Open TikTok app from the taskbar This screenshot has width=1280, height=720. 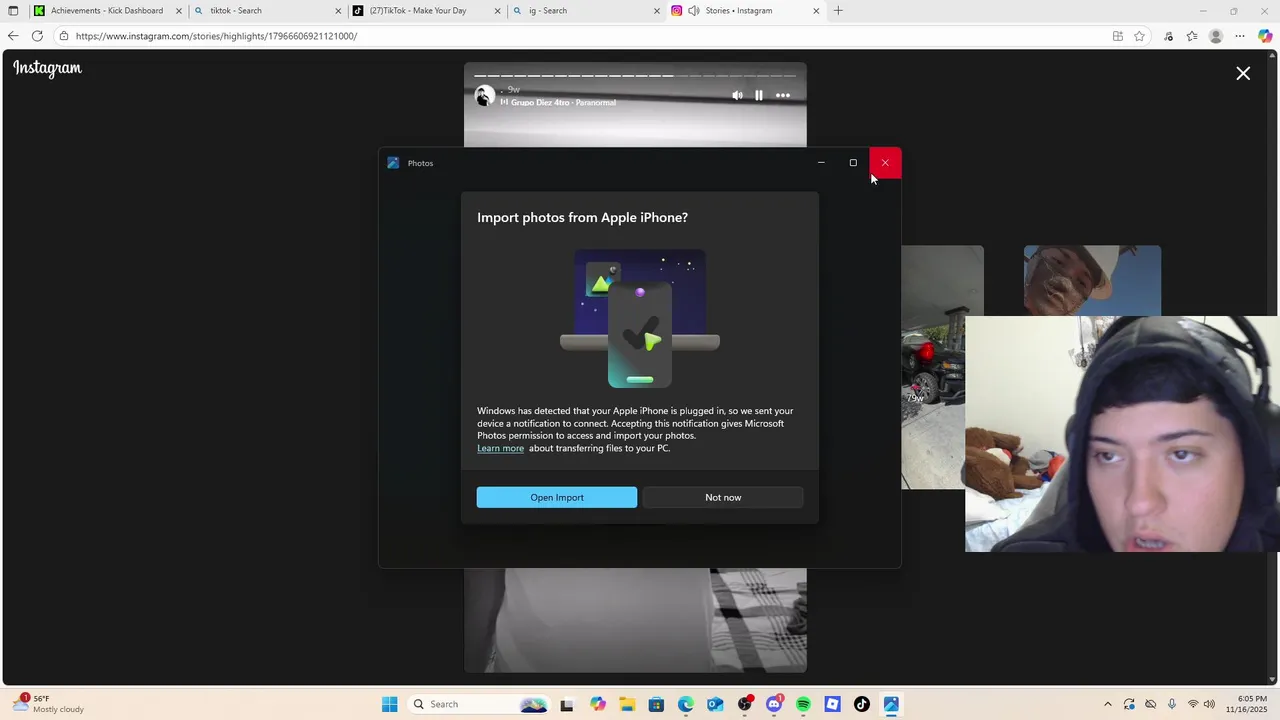click(x=862, y=704)
